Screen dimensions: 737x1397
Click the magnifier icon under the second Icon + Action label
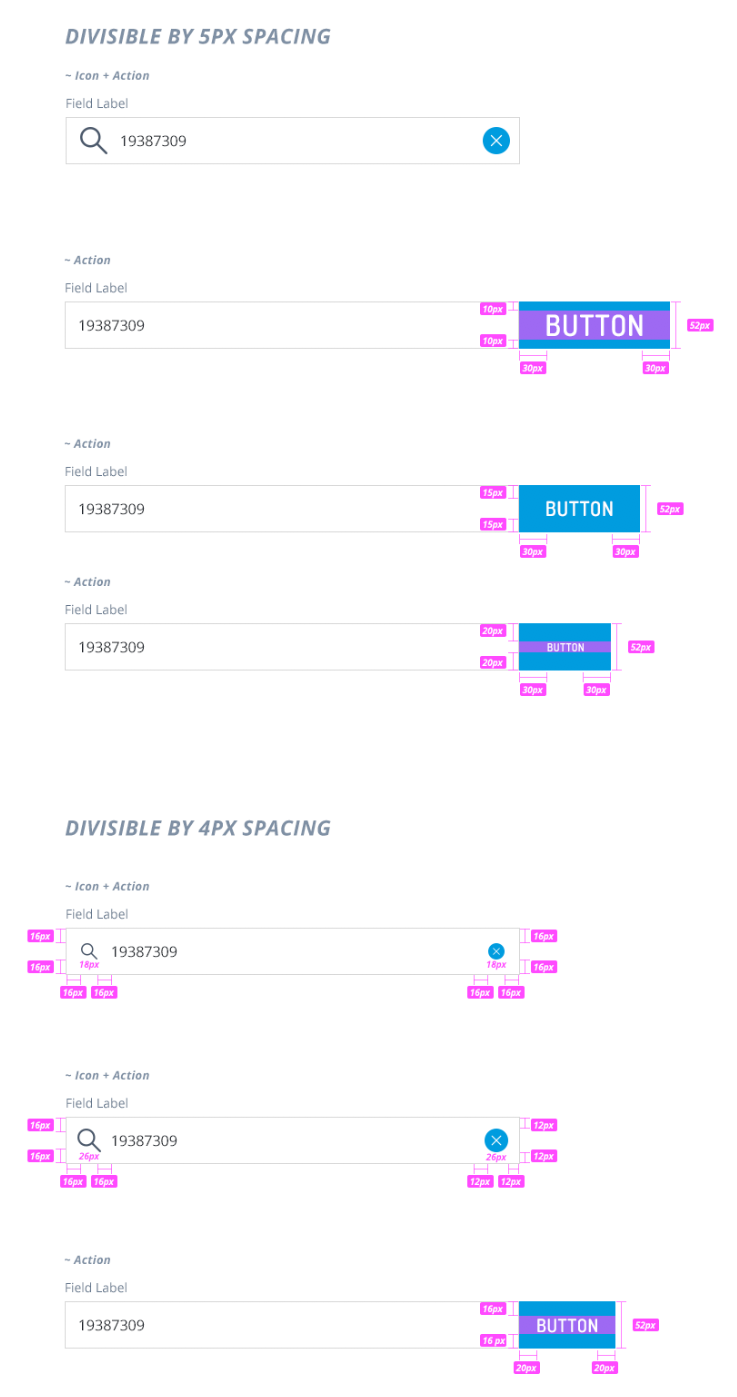tap(87, 951)
